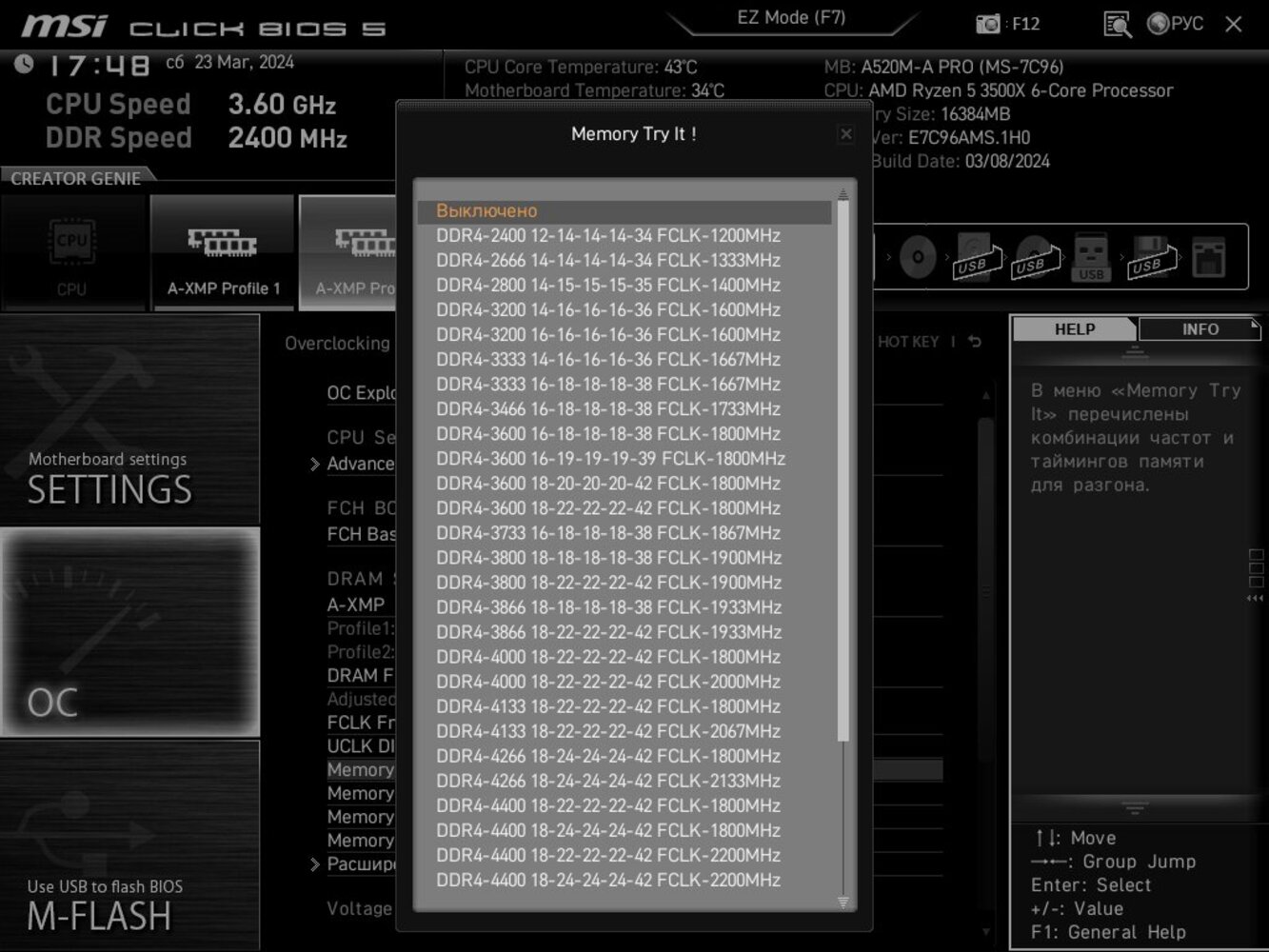Choose DDR4-3200 14-16-16-16-36 preset

[625, 310]
